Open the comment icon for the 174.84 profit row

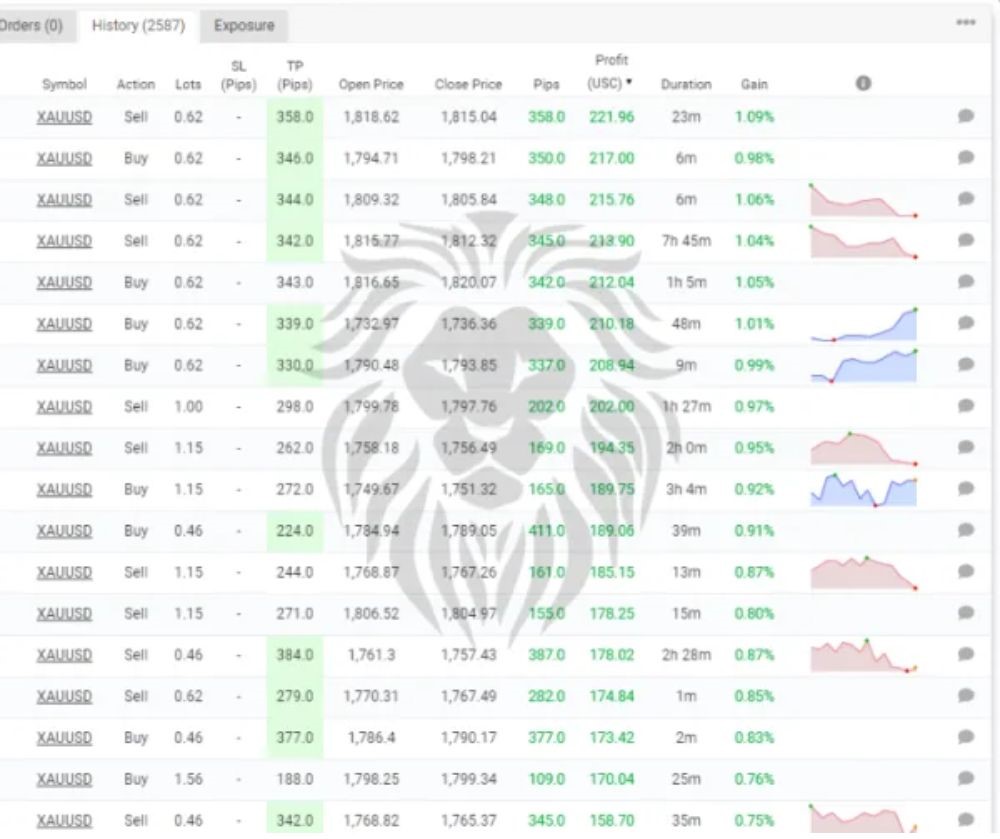pos(966,696)
